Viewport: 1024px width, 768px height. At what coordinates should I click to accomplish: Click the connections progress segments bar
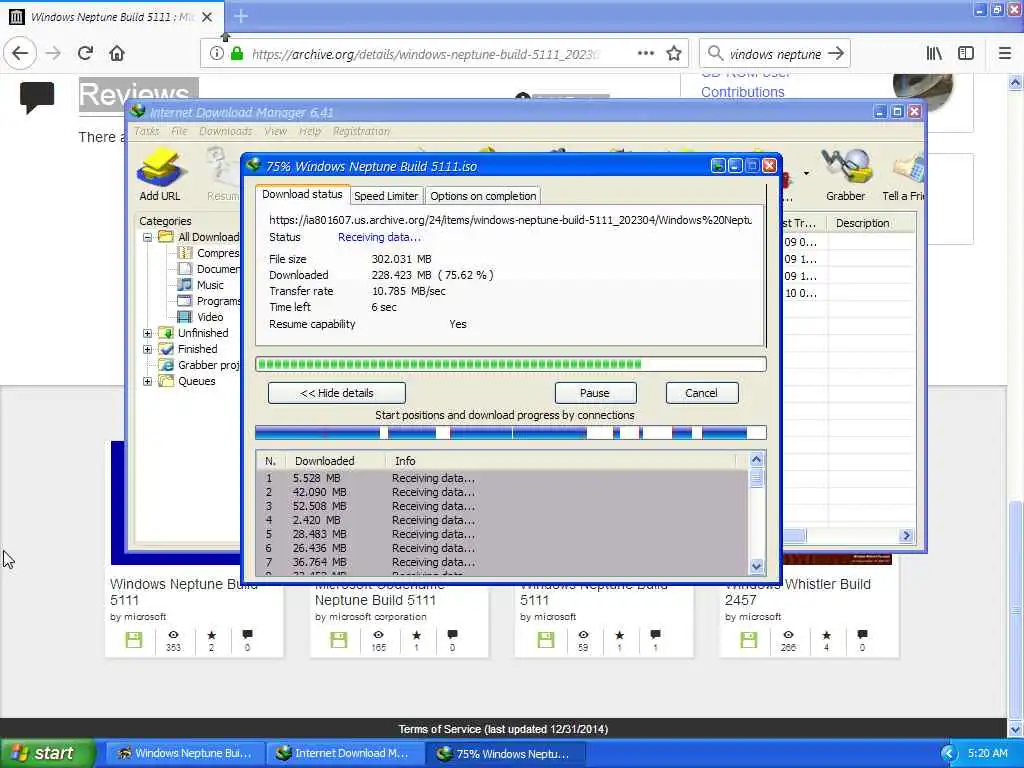click(511, 432)
